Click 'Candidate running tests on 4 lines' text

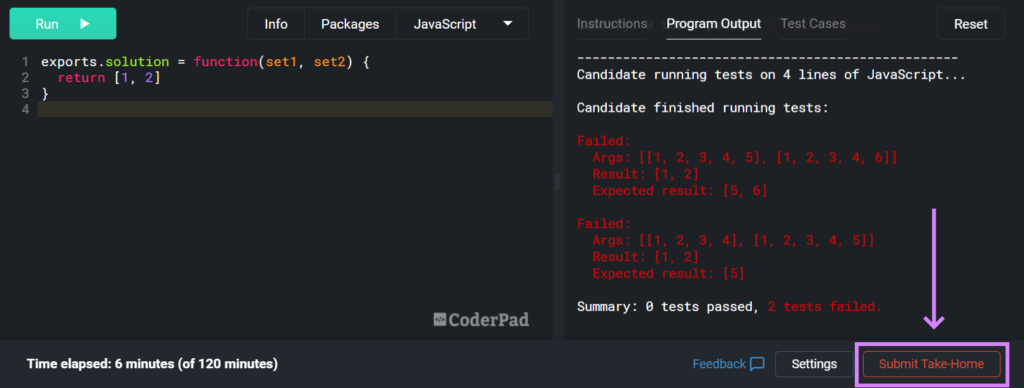coord(771,74)
